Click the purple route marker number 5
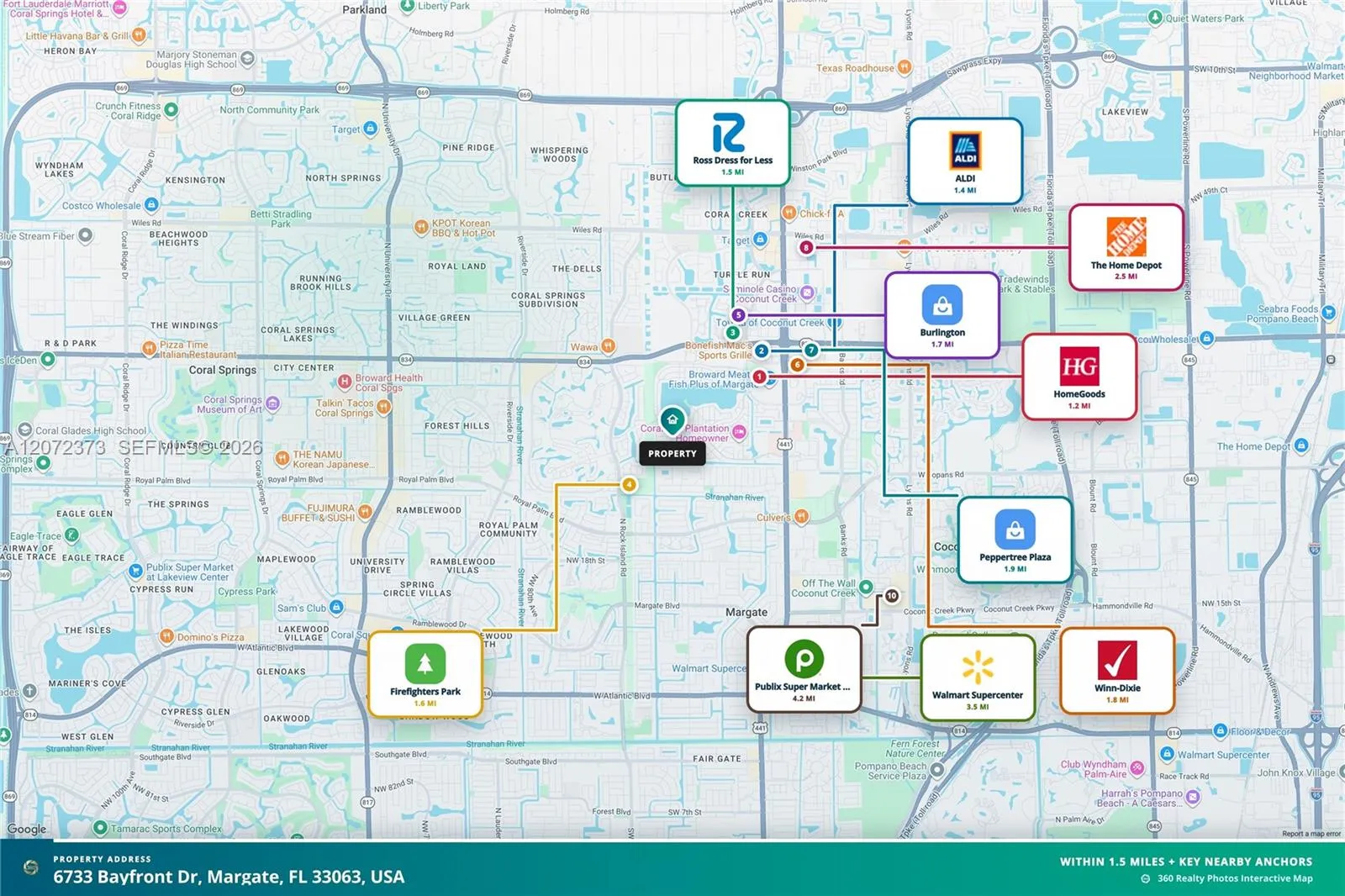 point(738,315)
